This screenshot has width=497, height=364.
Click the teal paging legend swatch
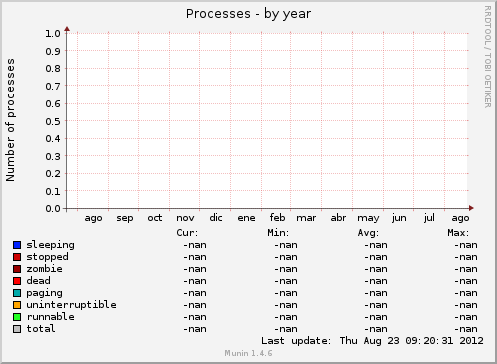click(x=17, y=293)
